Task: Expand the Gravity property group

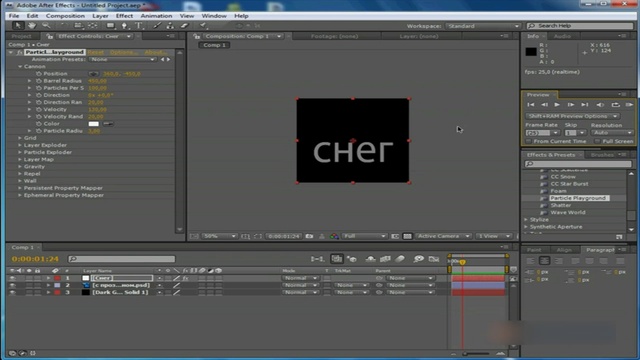Action: (x=20, y=167)
